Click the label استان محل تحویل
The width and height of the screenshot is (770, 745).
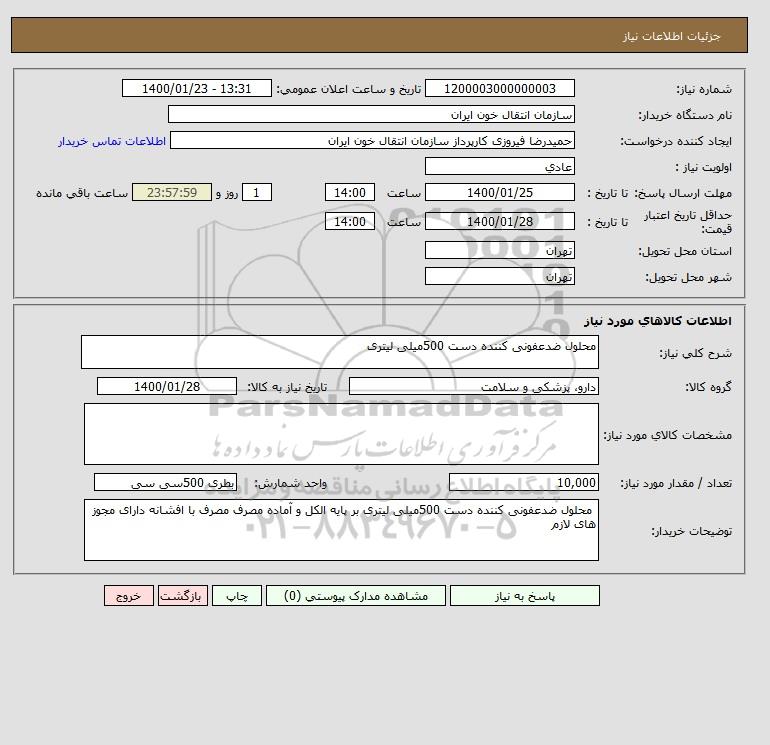685,251
